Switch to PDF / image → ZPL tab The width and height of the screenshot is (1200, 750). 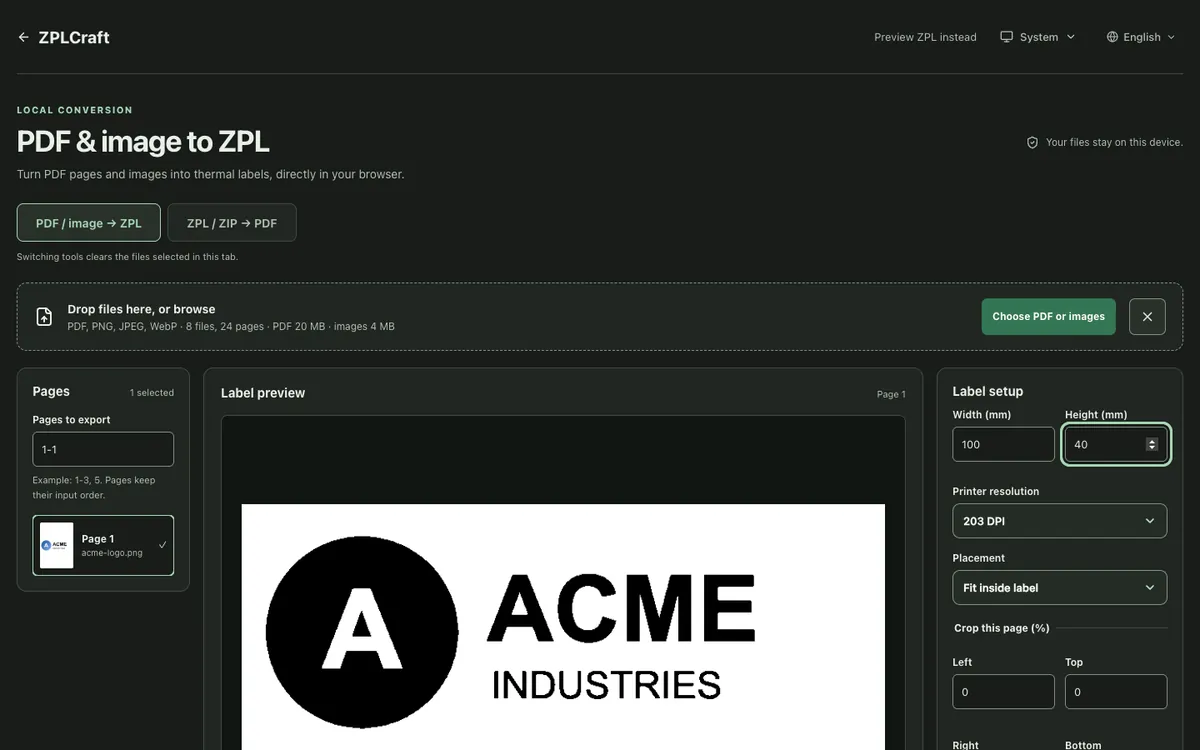tap(89, 223)
